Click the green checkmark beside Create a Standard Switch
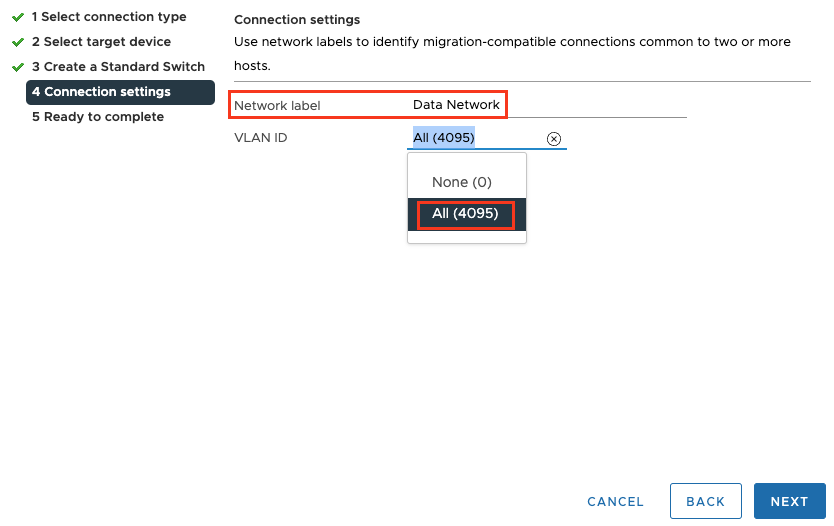Image resolution: width=834 pixels, height=526 pixels. pos(18,67)
